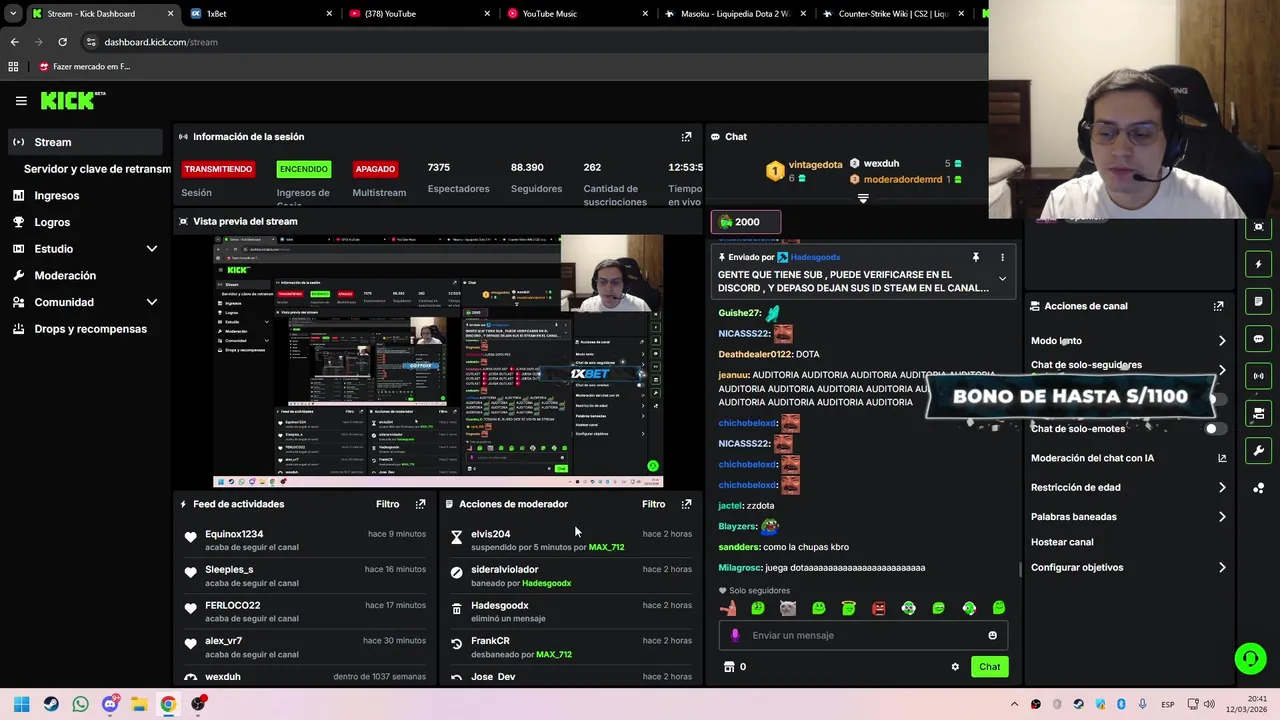Pop out the Feed de actividades panel
Image resolution: width=1280 pixels, height=720 pixels.
pos(420,504)
